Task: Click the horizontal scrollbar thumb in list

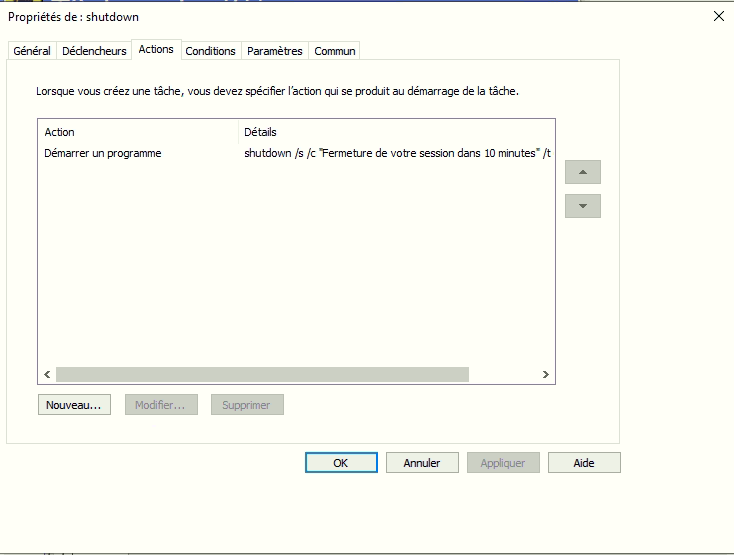Action: (x=262, y=374)
